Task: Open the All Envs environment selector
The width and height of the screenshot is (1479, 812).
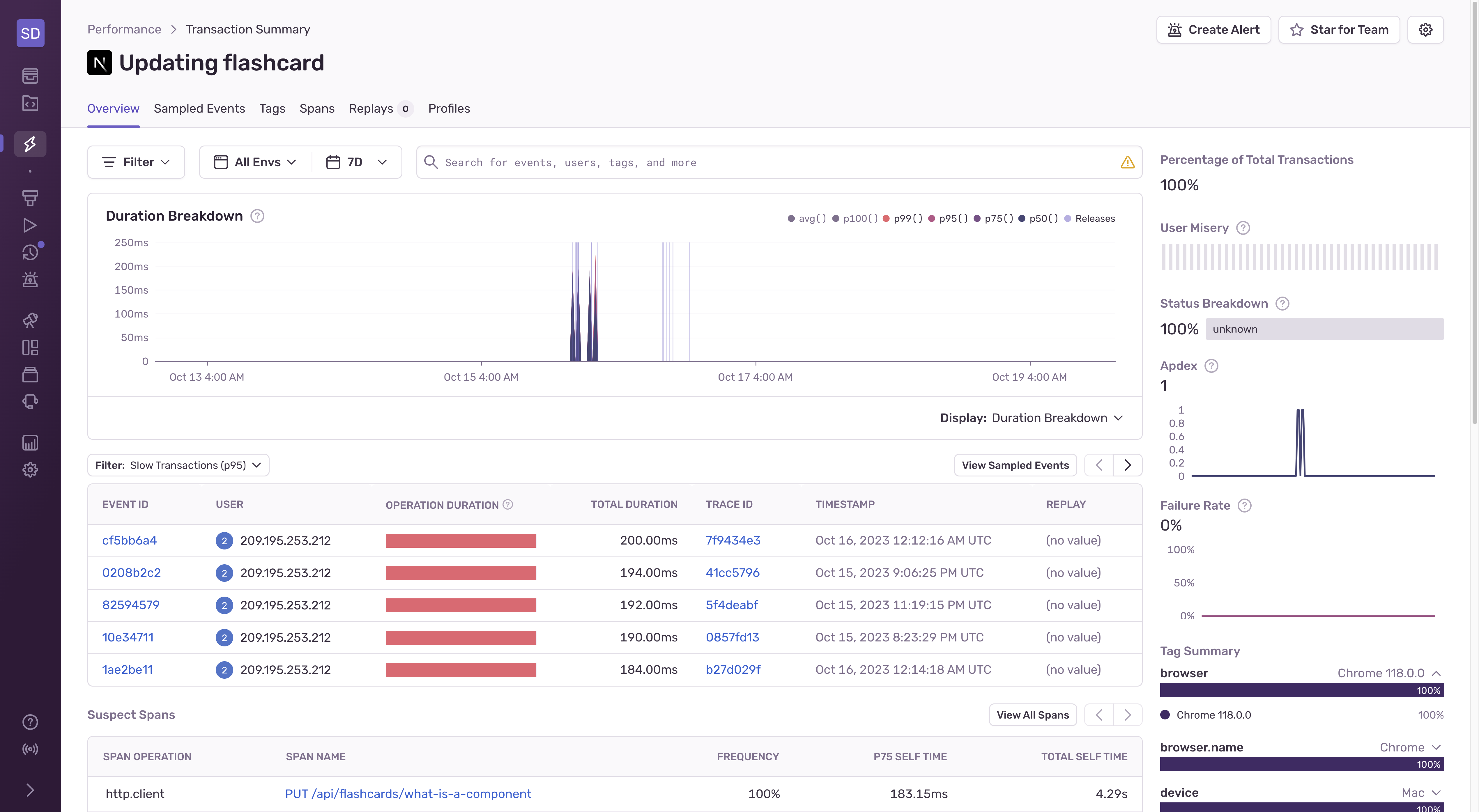Action: click(256, 162)
